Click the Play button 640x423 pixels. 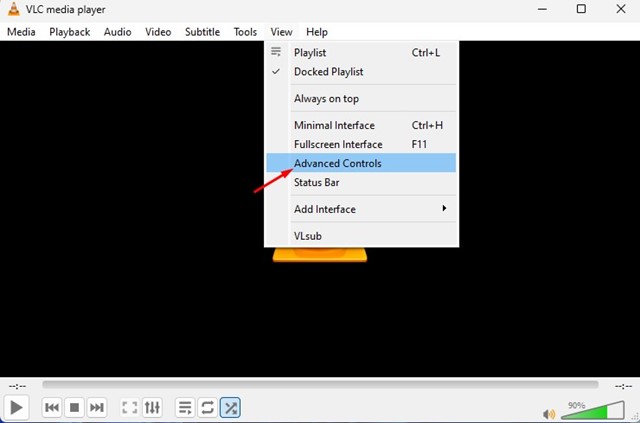(x=16, y=407)
